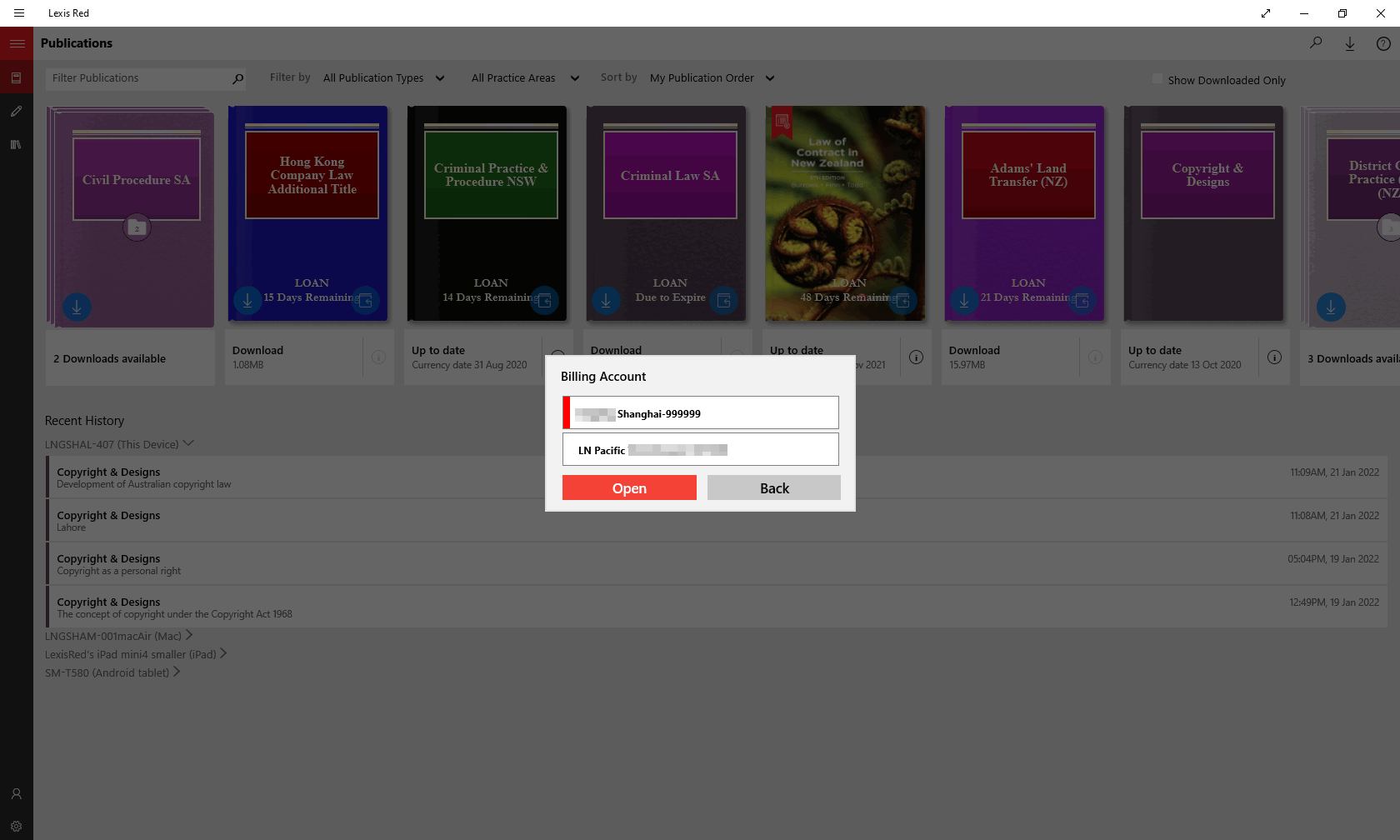Open settings via the gear icon
The image size is (1400, 840).
coord(16,826)
